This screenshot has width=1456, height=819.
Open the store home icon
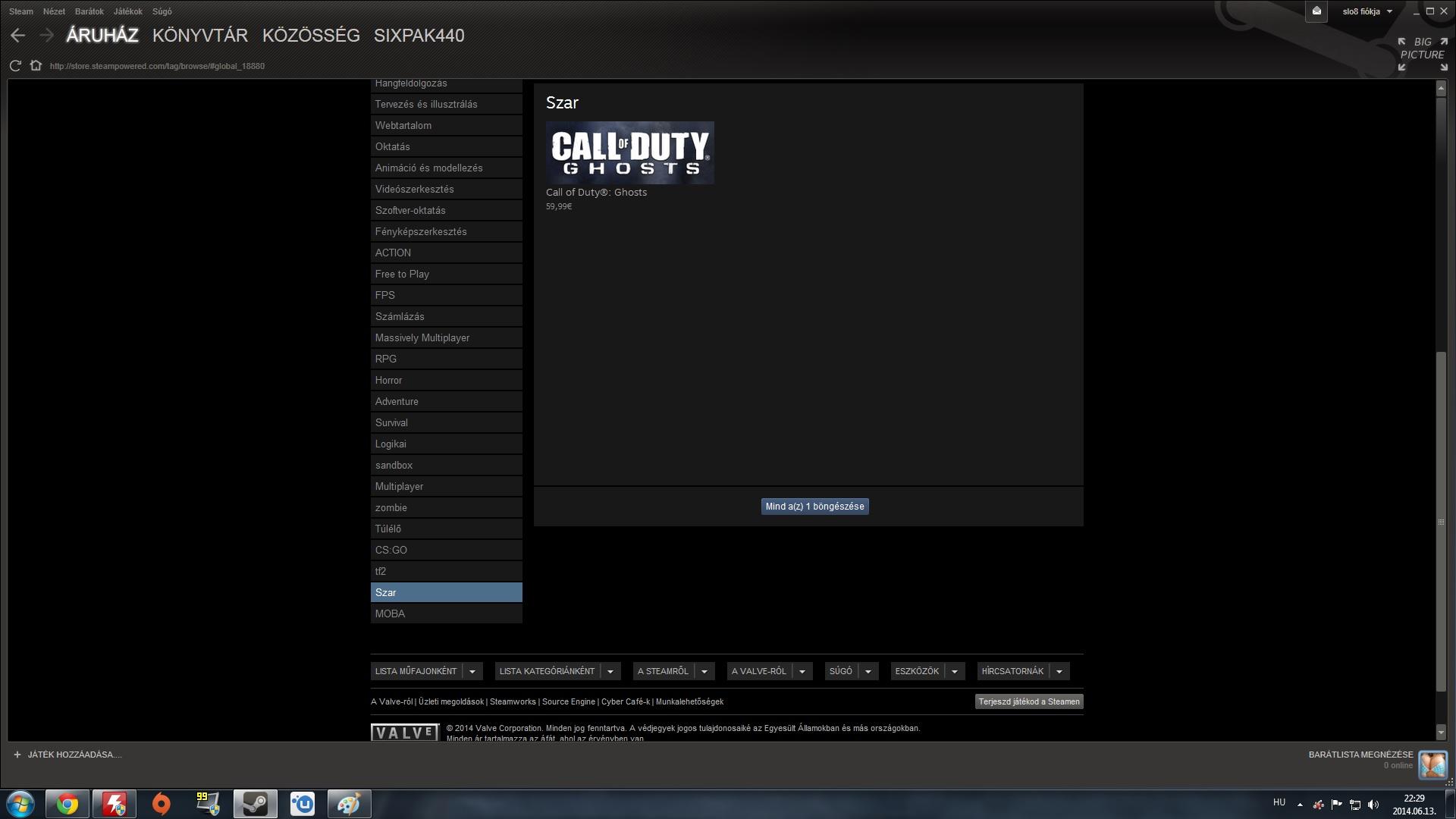[36, 66]
